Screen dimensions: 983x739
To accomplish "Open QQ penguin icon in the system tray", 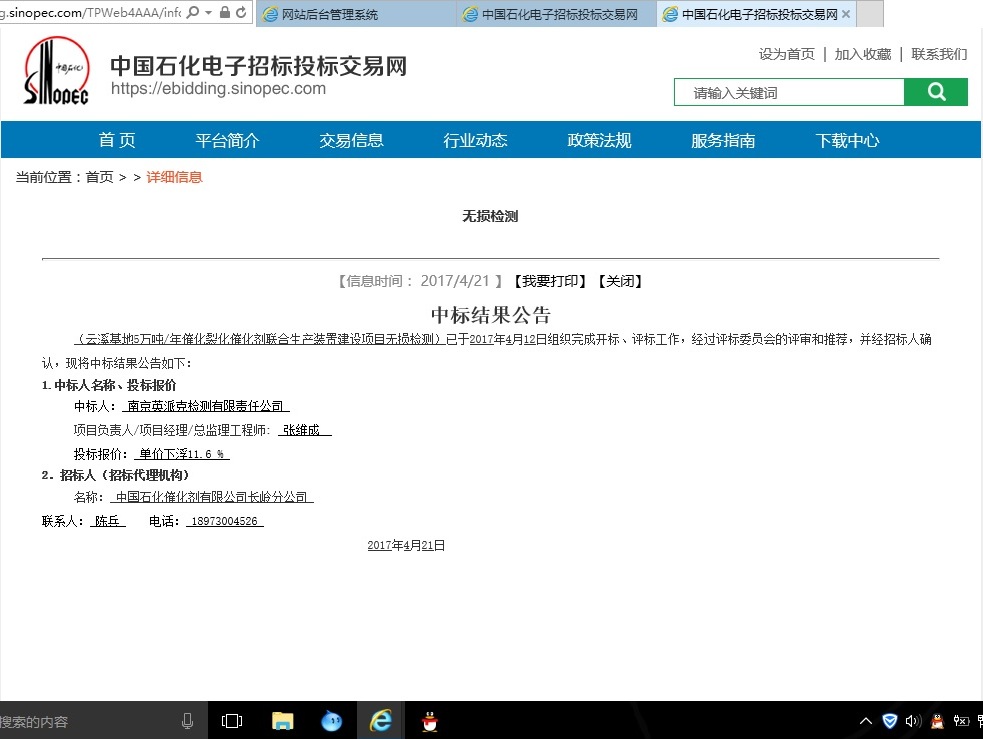I will pyautogui.click(x=936, y=720).
